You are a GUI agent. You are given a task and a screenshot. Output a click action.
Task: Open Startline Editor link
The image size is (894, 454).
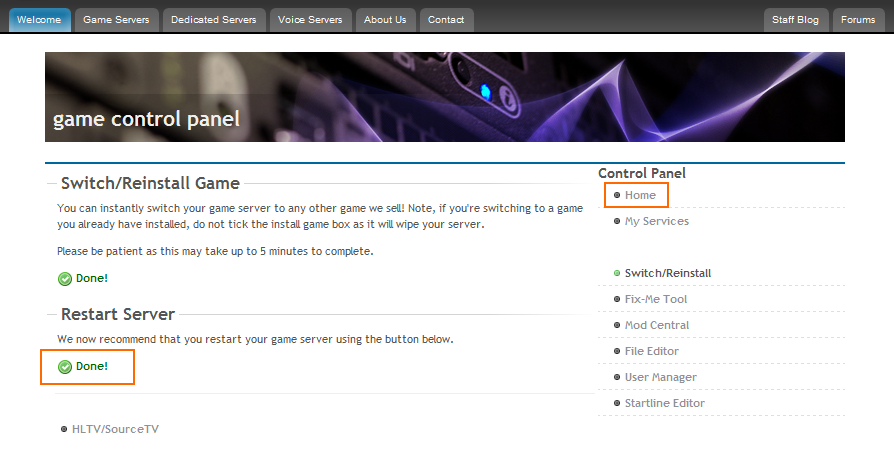click(x=665, y=403)
